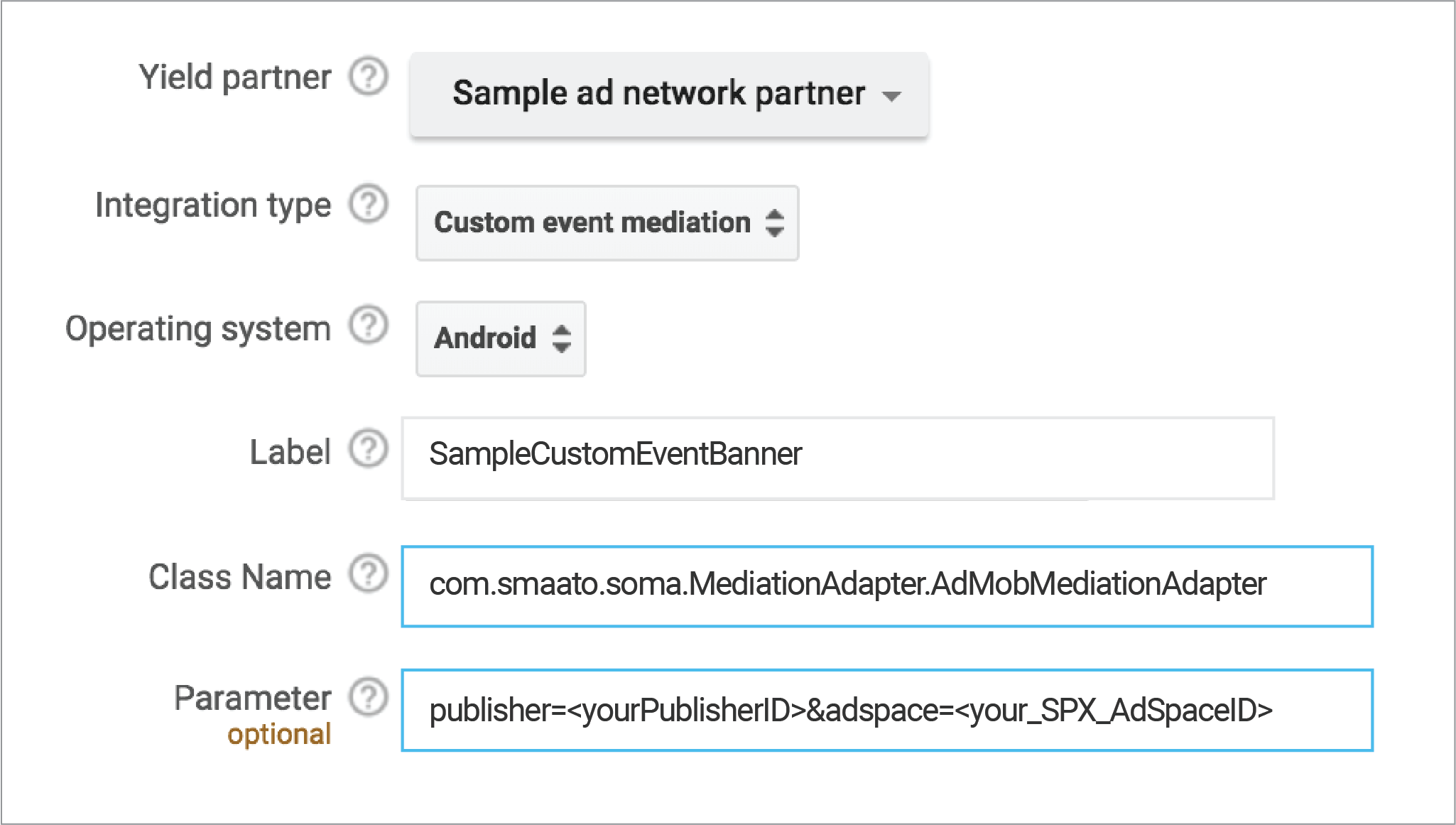The width and height of the screenshot is (1456, 825).
Task: Click caret arrow in Yield partner dropdown
Action: coord(891,96)
